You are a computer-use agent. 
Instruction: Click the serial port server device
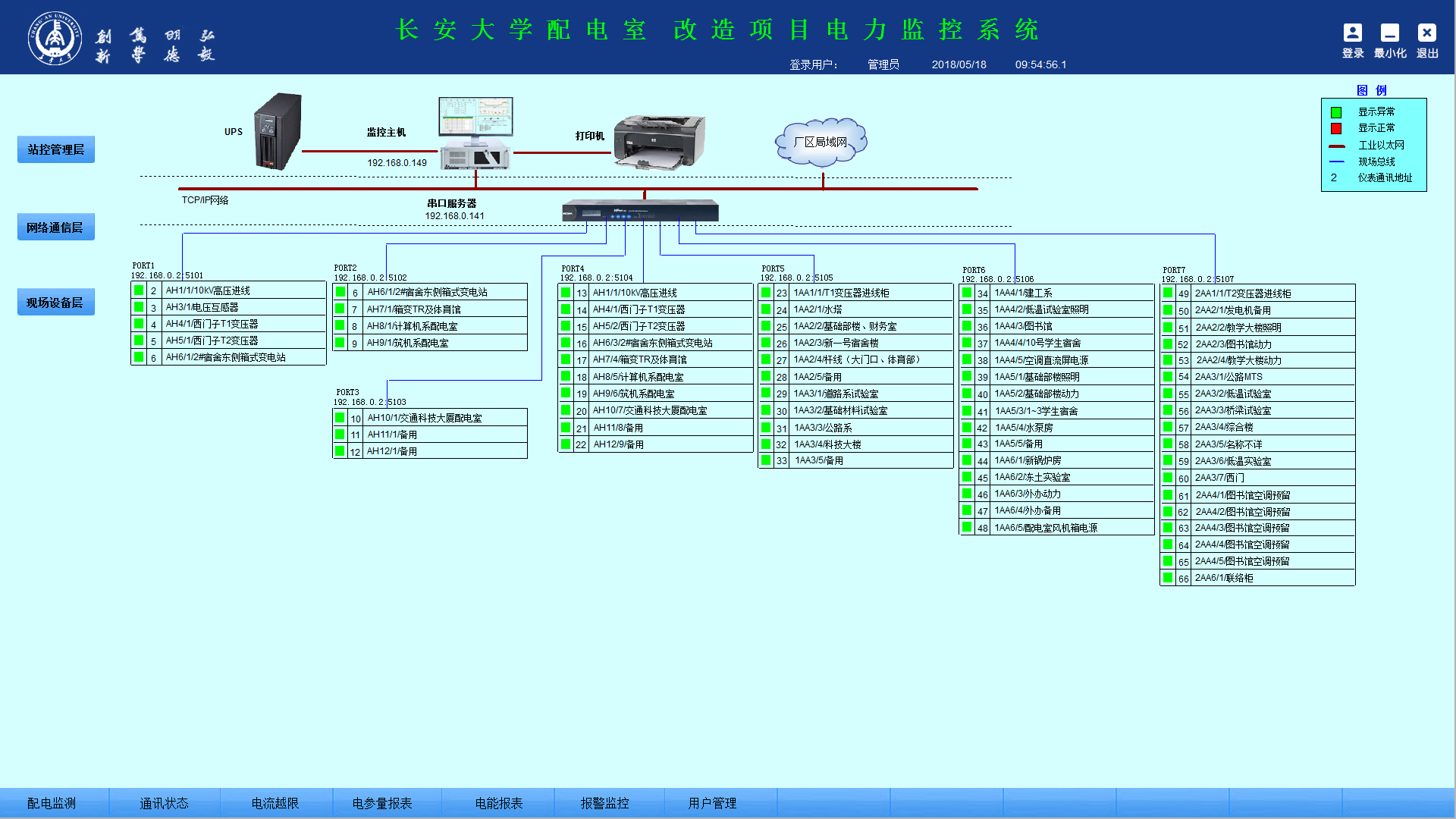[640, 212]
